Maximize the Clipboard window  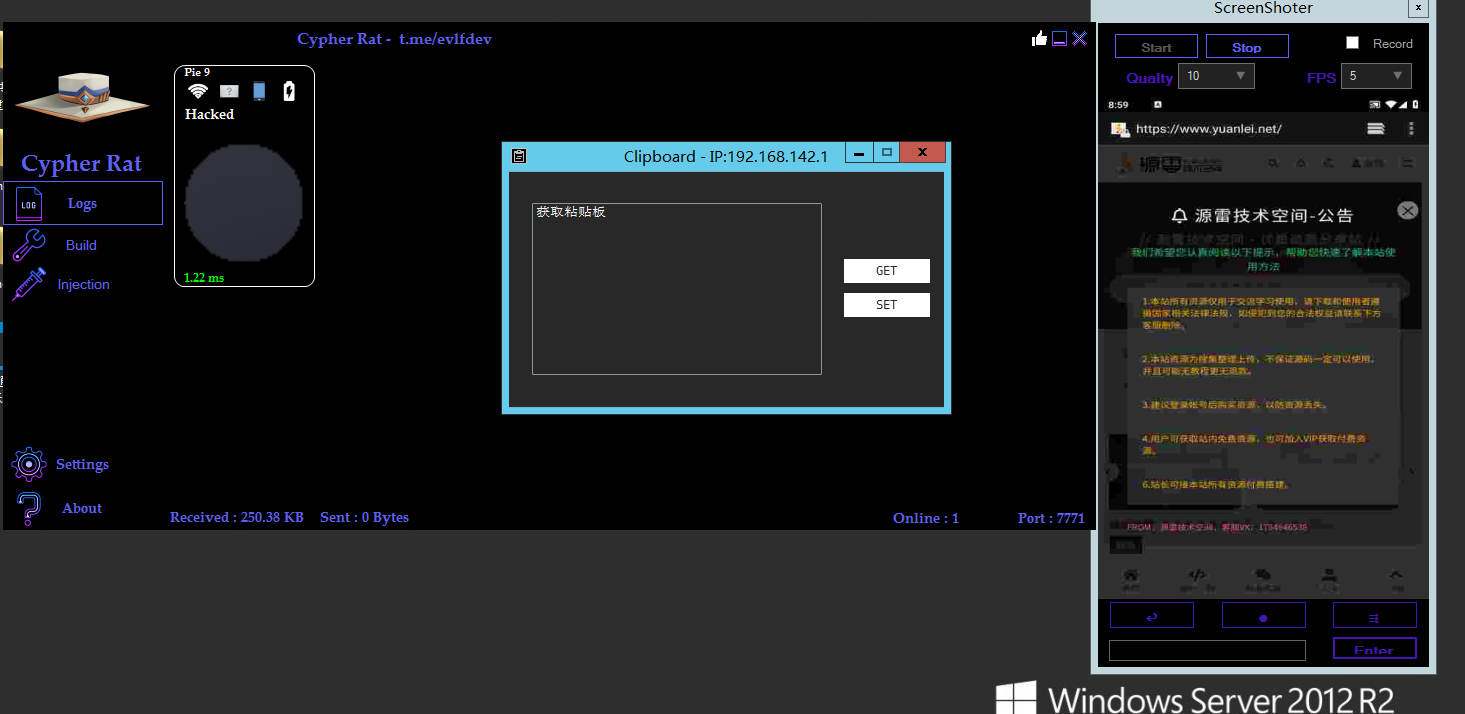point(886,153)
